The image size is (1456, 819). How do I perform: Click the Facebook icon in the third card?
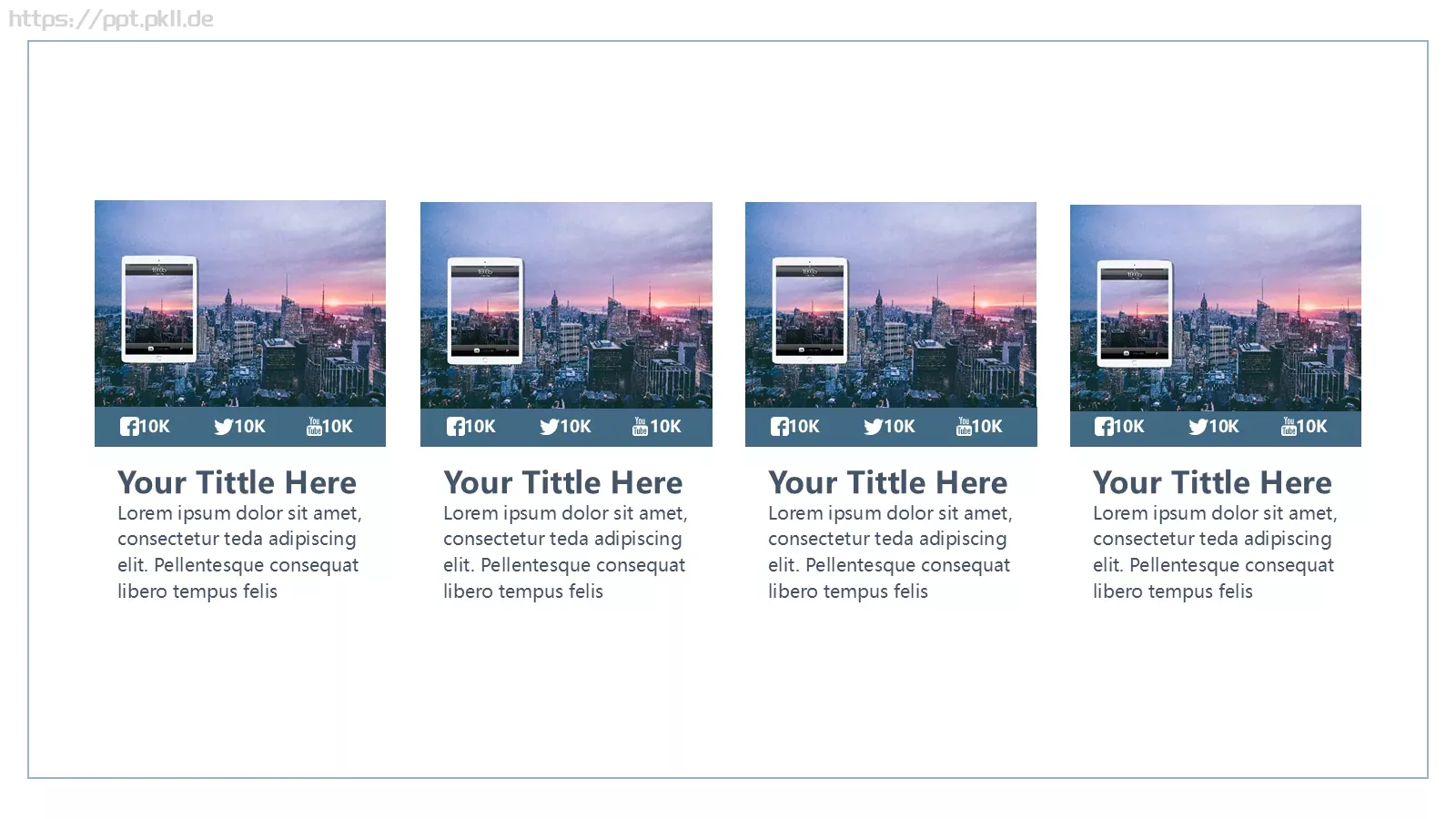point(780,427)
